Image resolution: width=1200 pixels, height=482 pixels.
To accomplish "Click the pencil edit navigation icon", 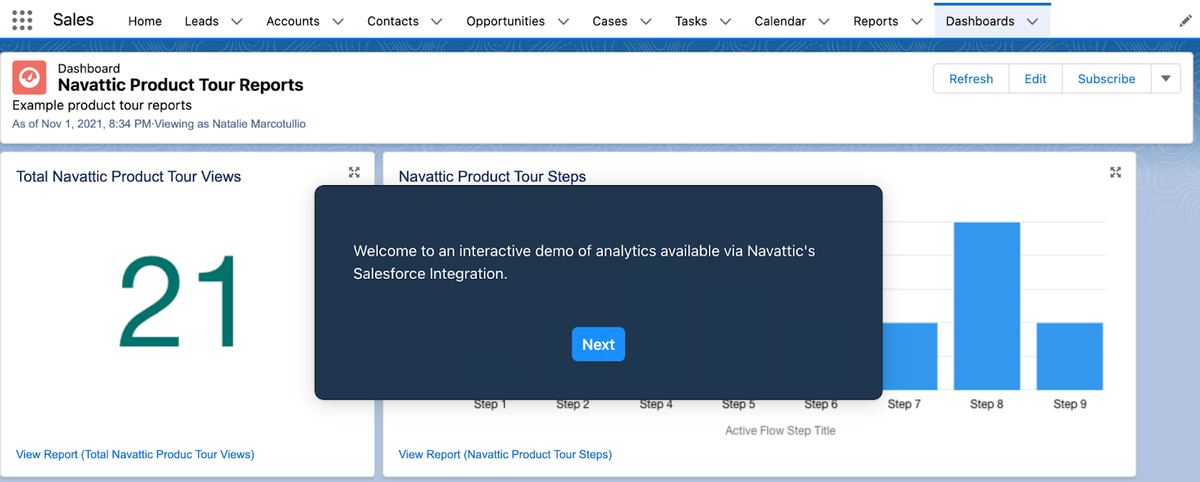I will point(1185,20).
